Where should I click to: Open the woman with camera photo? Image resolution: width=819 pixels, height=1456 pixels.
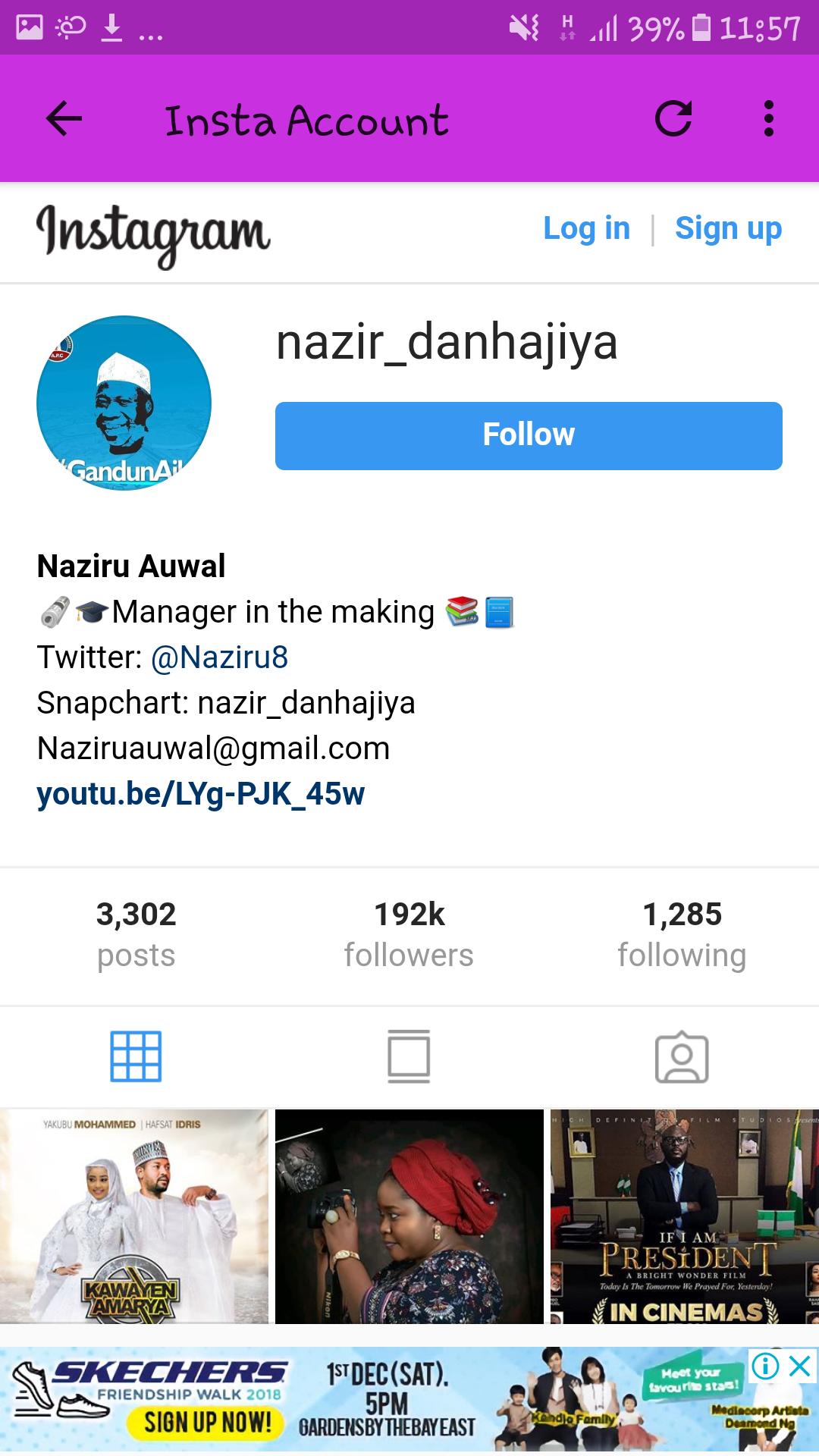coord(409,1216)
